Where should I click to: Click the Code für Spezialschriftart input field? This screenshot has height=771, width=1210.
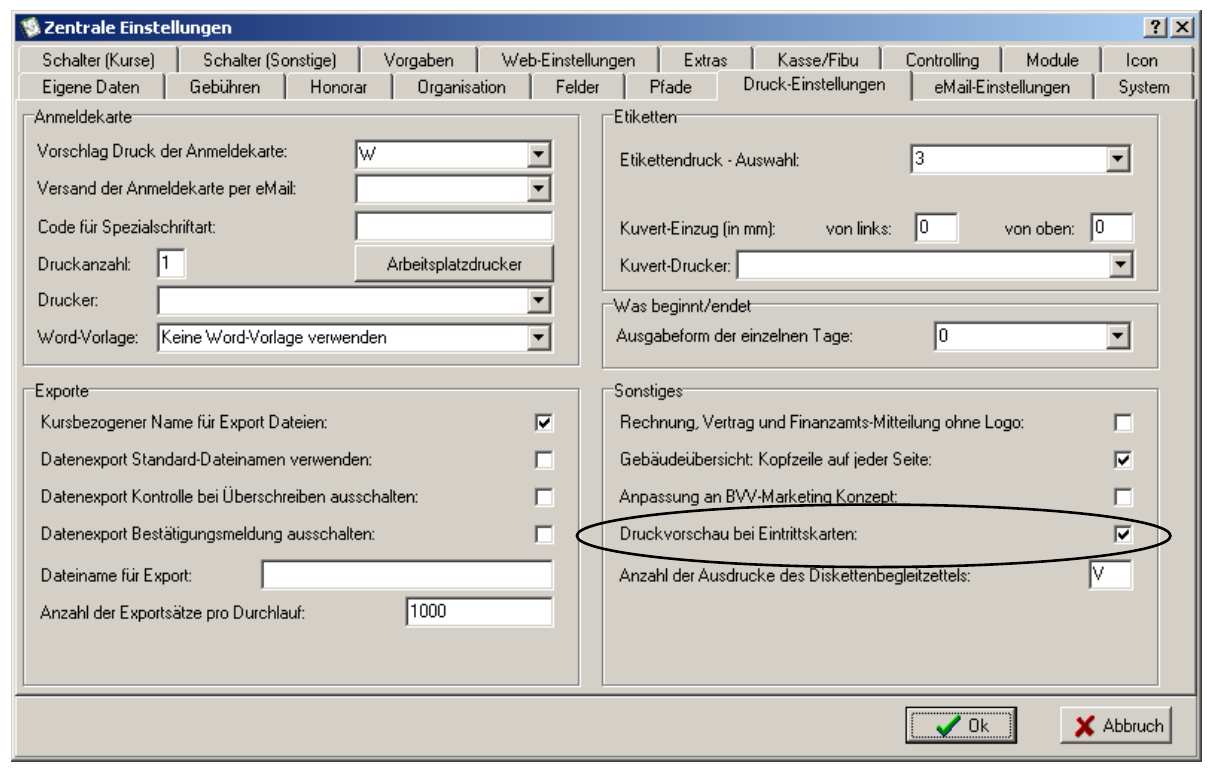pyautogui.click(x=454, y=226)
